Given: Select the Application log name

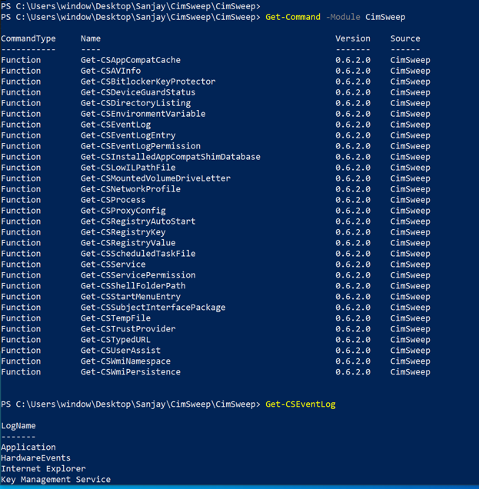Looking at the screenshot, I should [28, 447].
